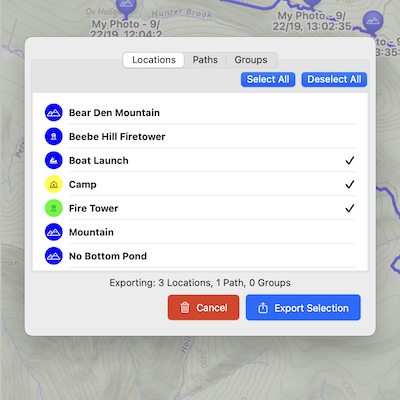Click the Boat Launch blue boat icon
The height and width of the screenshot is (400, 400).
pyautogui.click(x=54, y=160)
